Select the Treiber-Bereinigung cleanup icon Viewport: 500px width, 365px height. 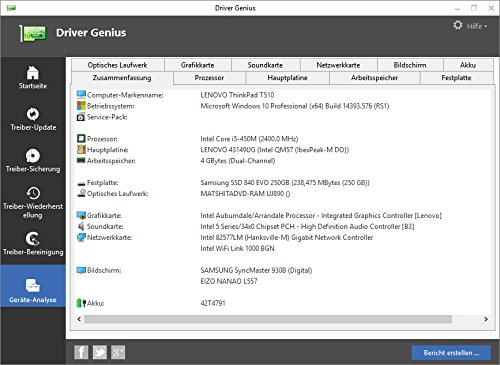[x=33, y=239]
